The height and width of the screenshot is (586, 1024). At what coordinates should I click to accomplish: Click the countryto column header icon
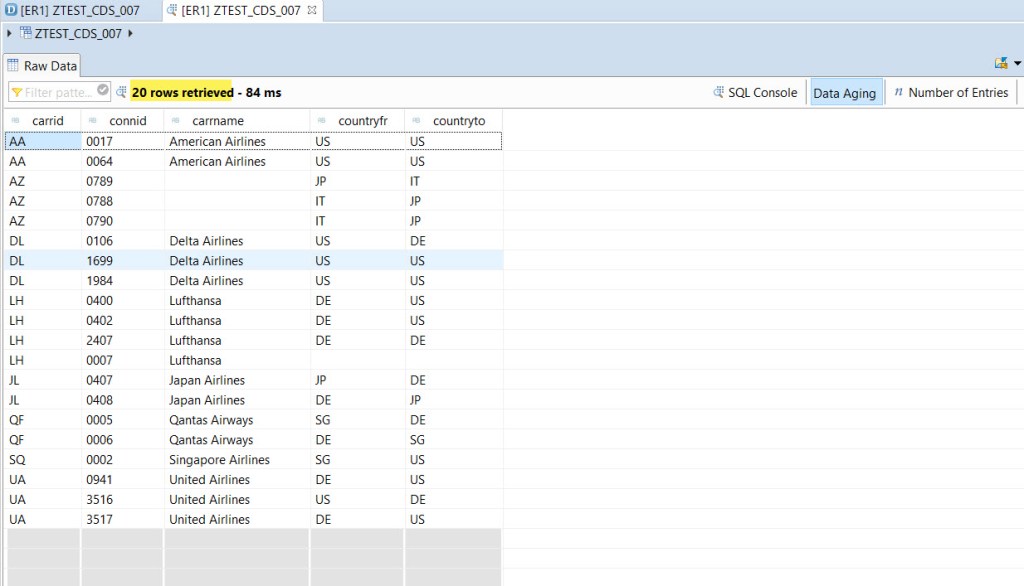415,121
